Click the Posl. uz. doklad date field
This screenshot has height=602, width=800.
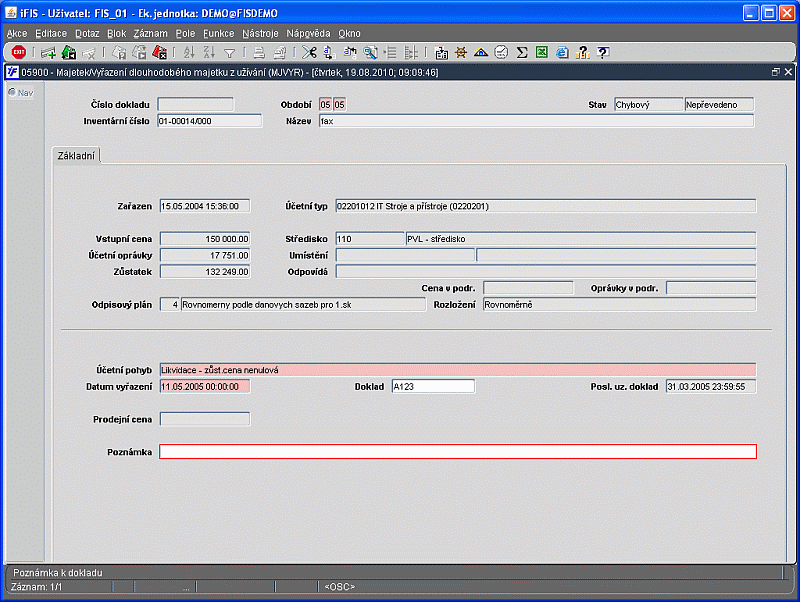[x=711, y=386]
